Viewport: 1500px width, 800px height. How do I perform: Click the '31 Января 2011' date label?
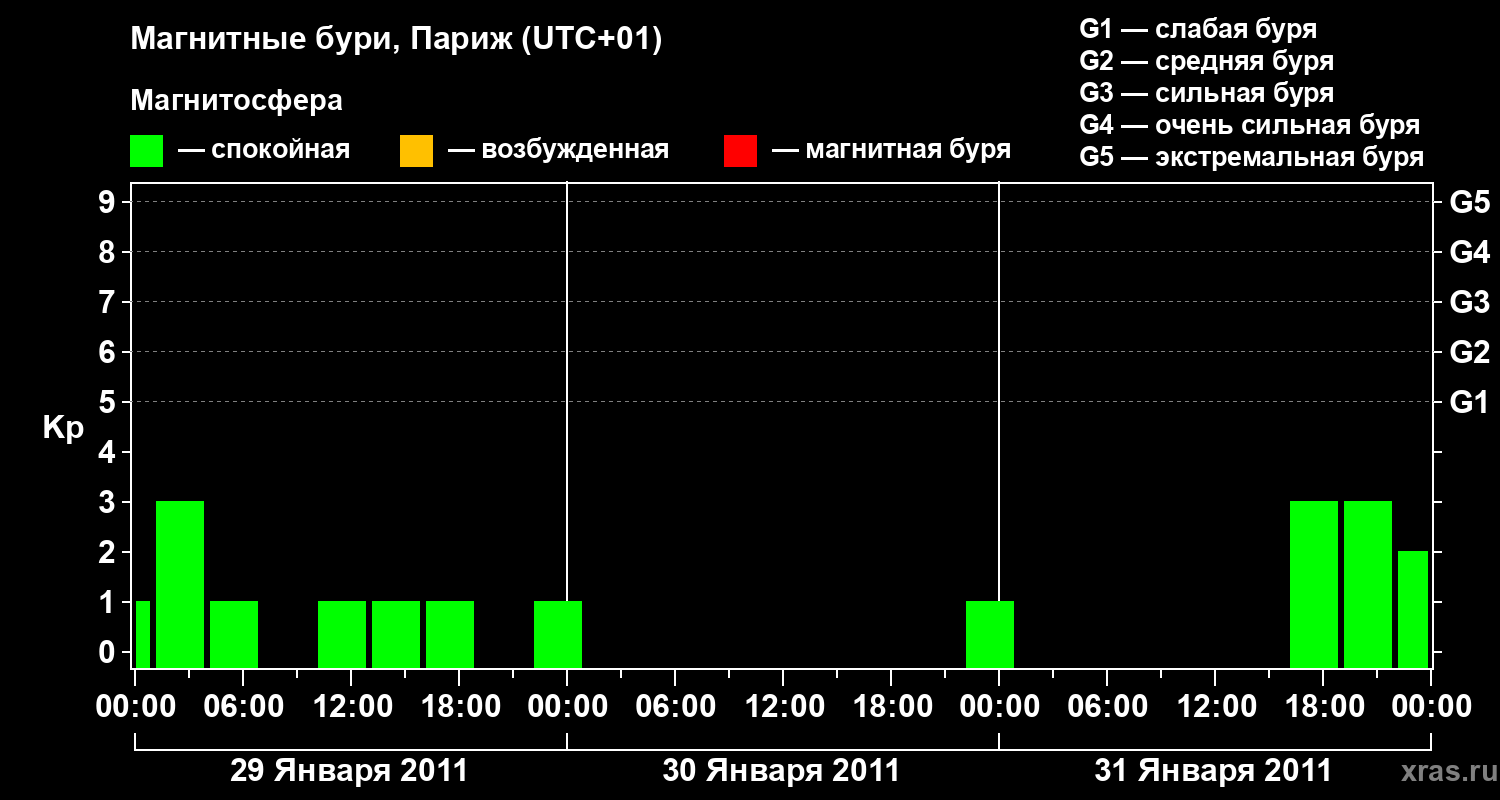(x=1213, y=771)
